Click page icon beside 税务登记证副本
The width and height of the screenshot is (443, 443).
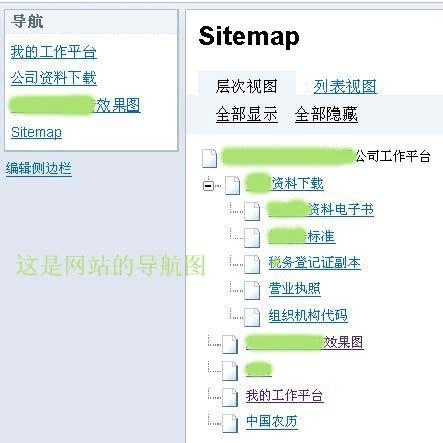tap(252, 264)
